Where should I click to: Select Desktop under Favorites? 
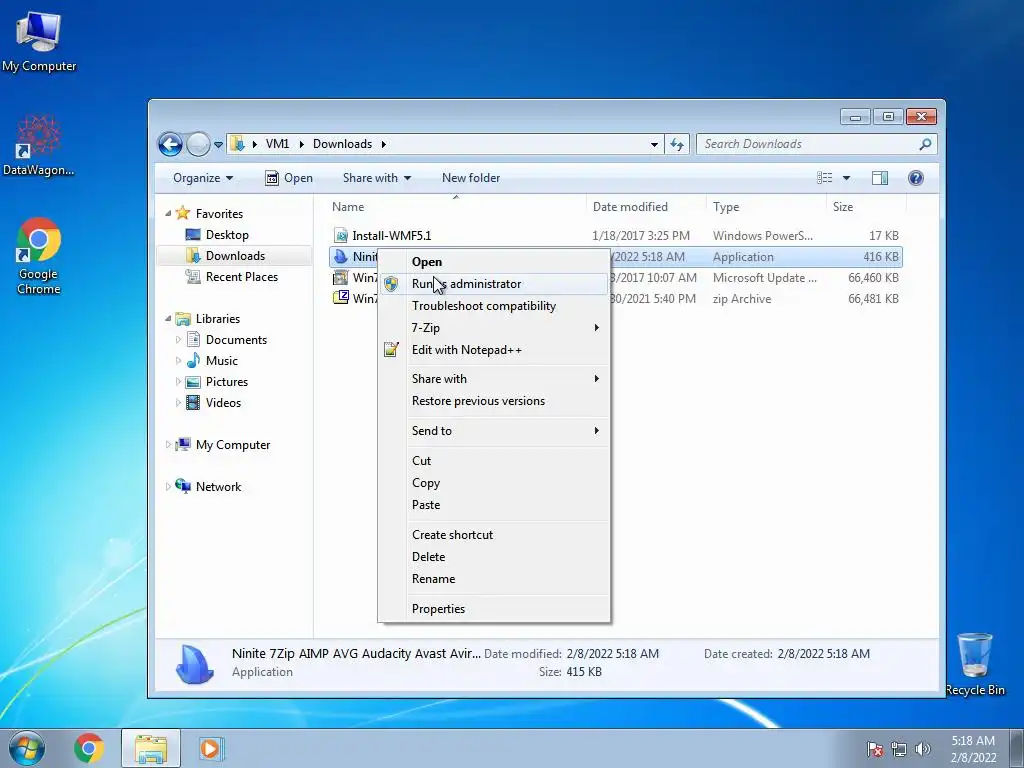point(227,235)
